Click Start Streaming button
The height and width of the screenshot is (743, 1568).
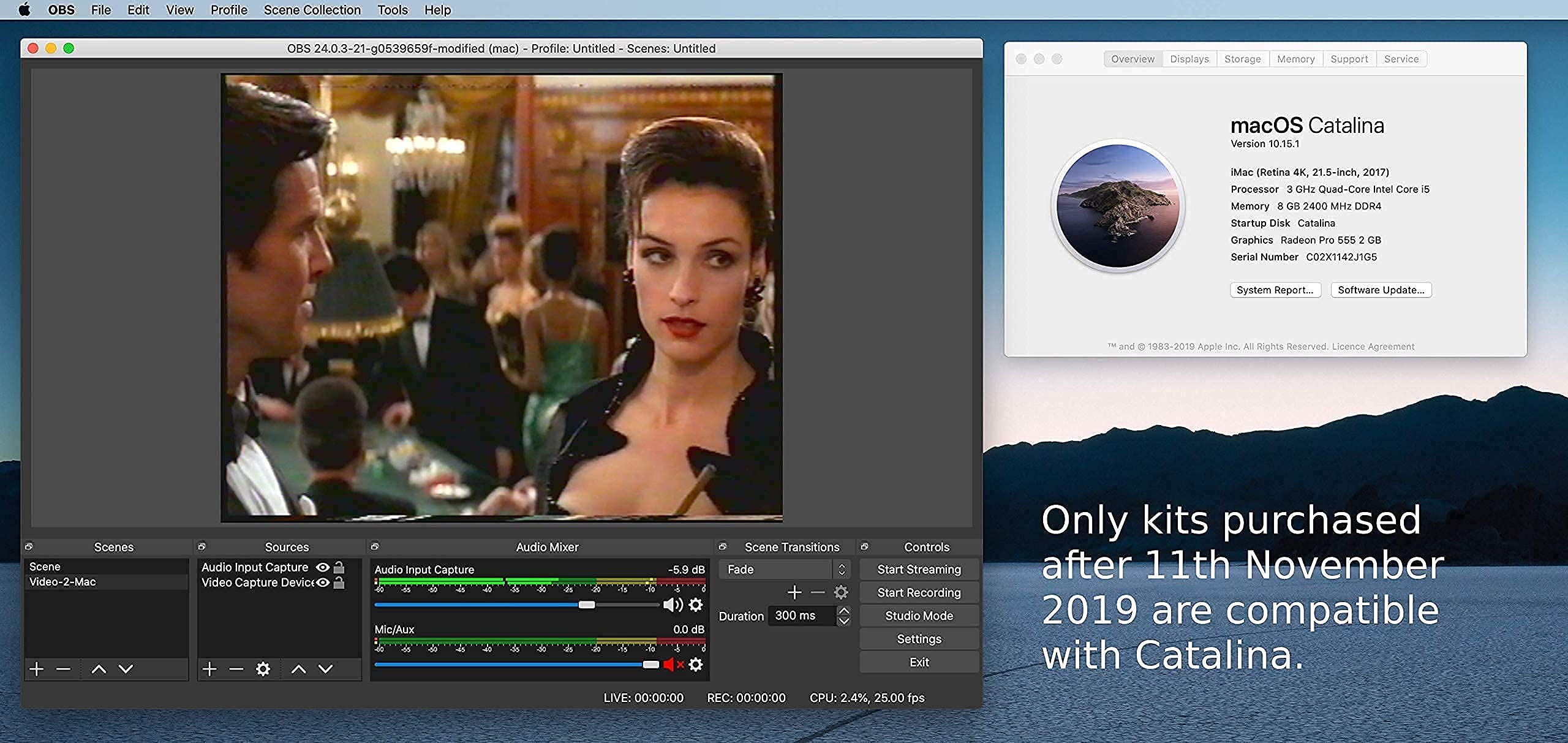tap(919, 570)
